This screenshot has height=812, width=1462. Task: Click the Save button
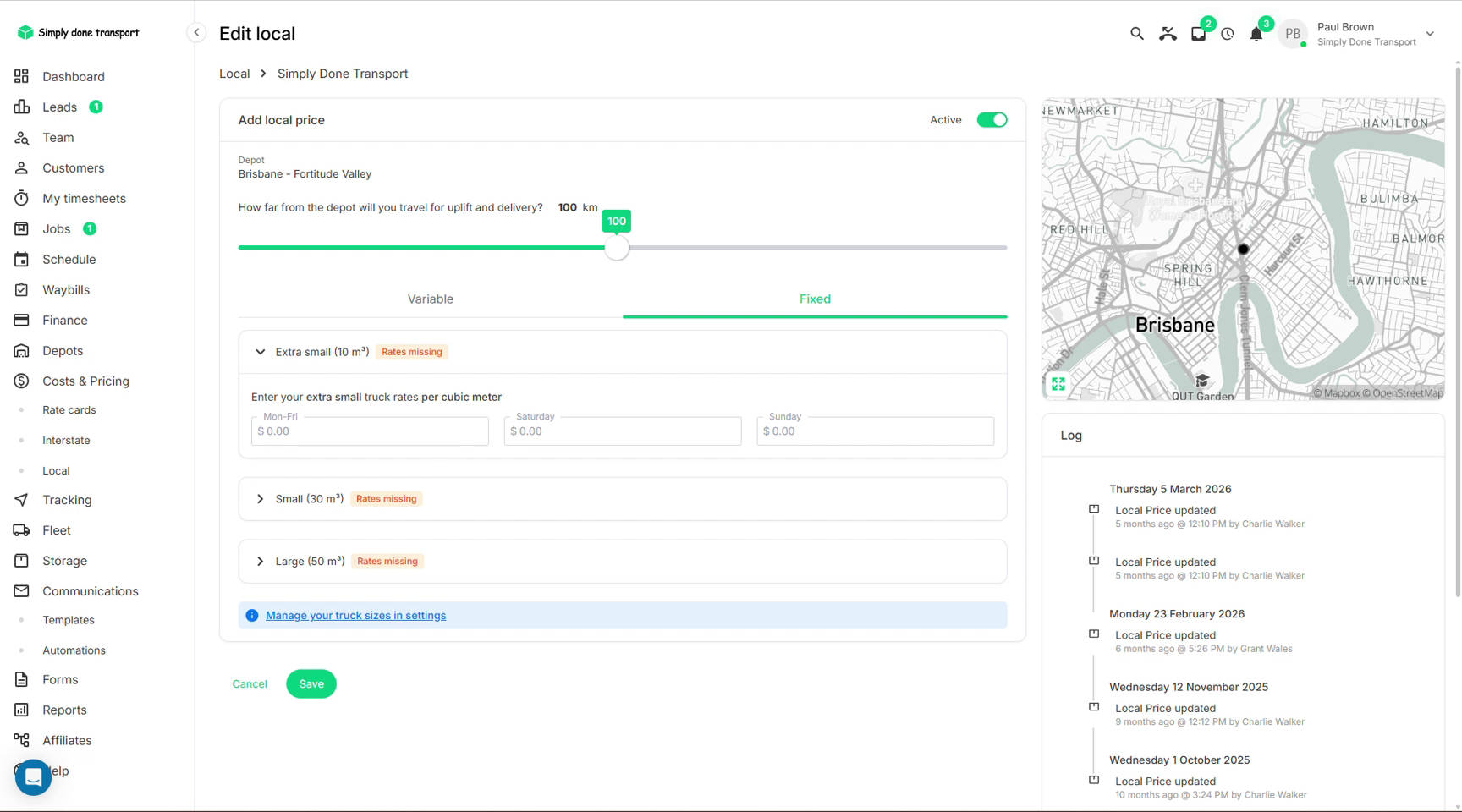(311, 683)
